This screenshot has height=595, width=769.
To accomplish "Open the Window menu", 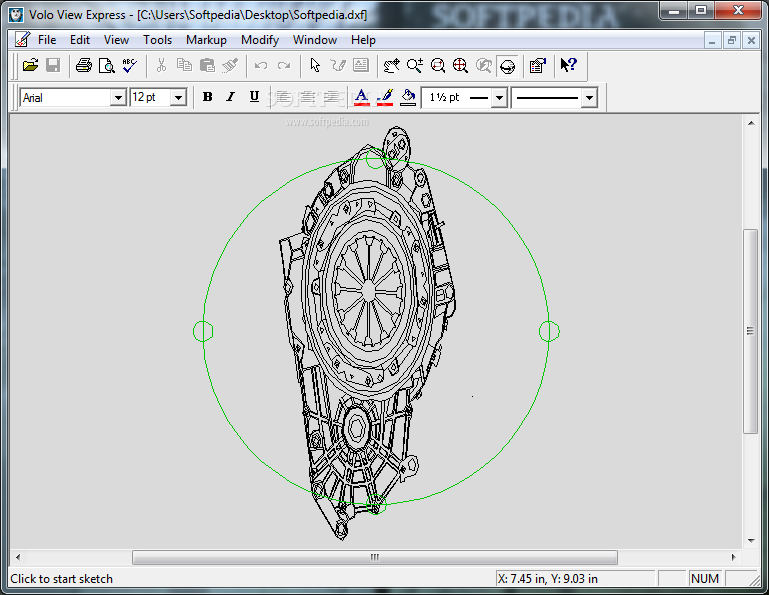I will click(x=315, y=40).
